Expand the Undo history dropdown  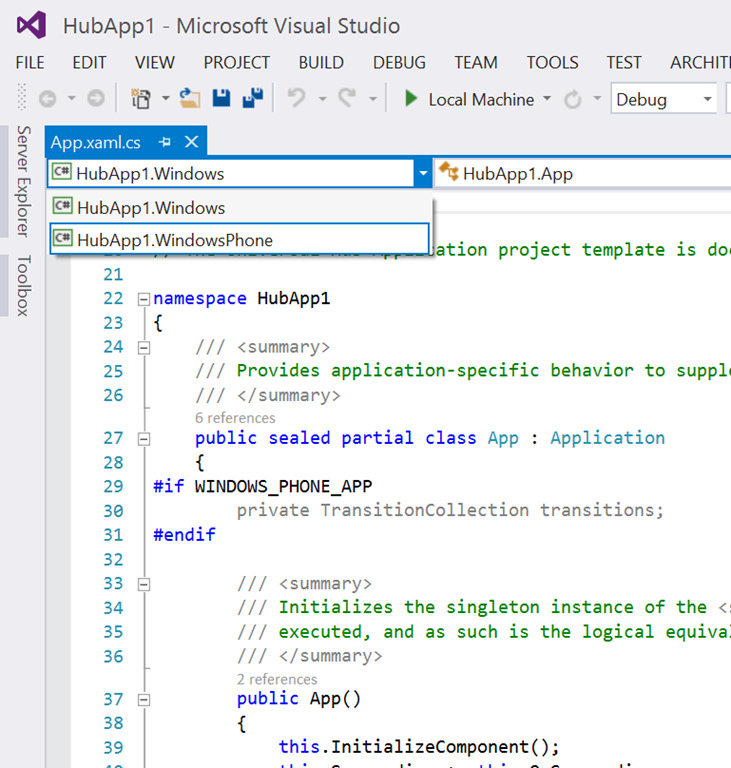pos(322,99)
